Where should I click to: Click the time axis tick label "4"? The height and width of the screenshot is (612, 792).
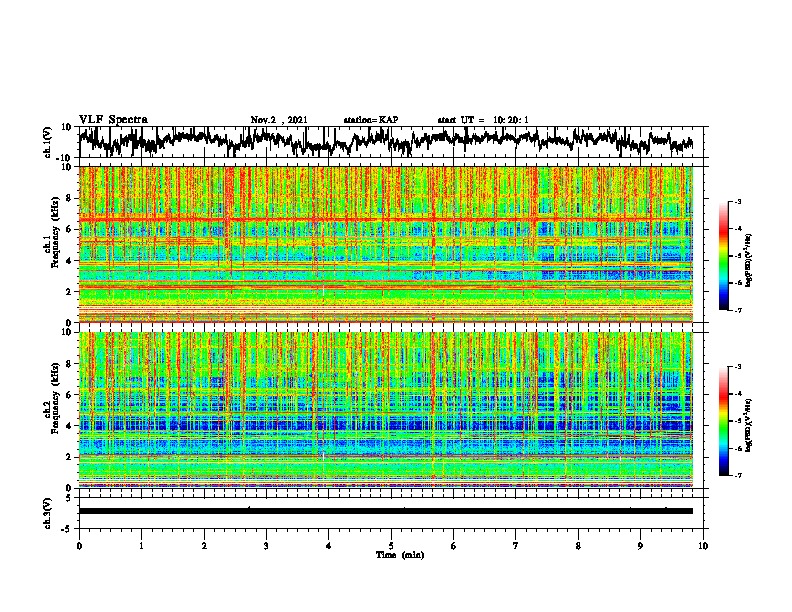point(329,546)
